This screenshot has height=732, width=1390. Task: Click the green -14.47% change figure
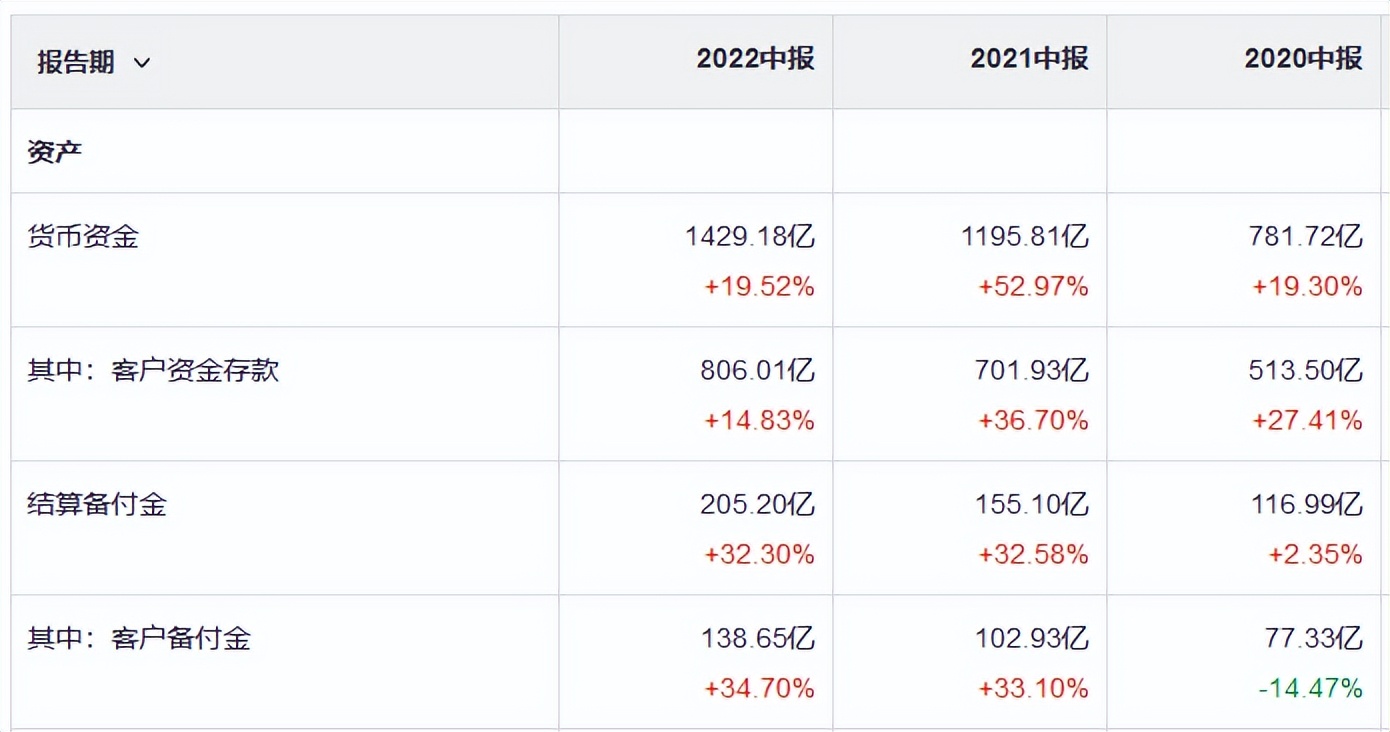[x=1311, y=688]
